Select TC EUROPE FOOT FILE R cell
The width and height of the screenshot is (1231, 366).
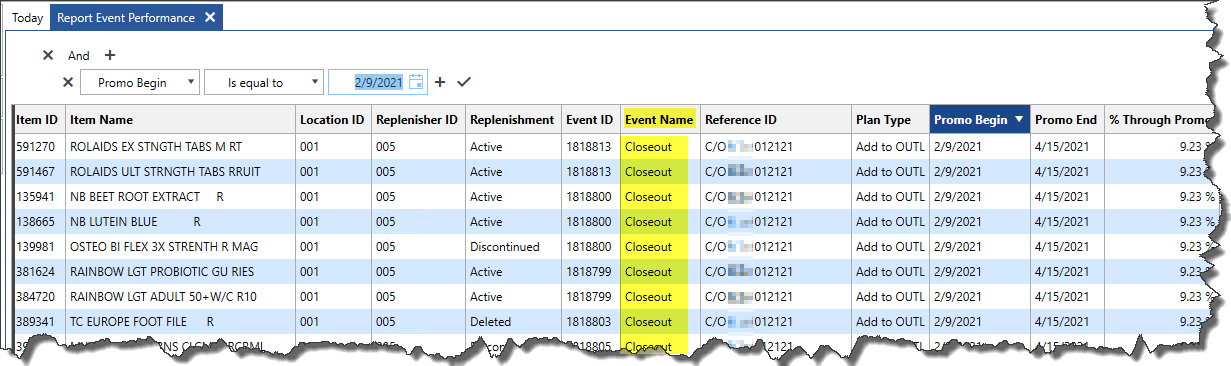coord(180,322)
